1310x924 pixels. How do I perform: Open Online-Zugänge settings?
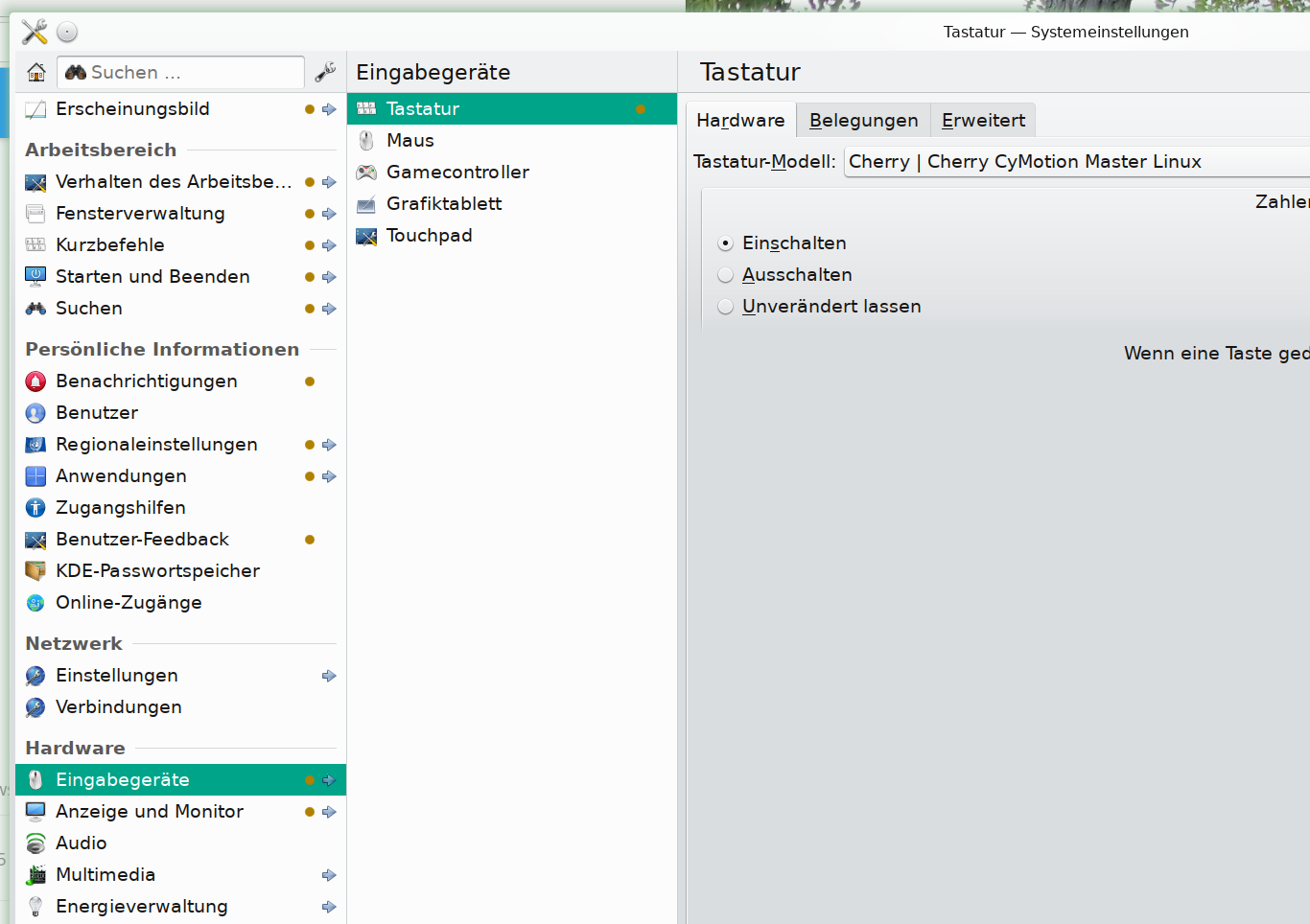pos(129,603)
